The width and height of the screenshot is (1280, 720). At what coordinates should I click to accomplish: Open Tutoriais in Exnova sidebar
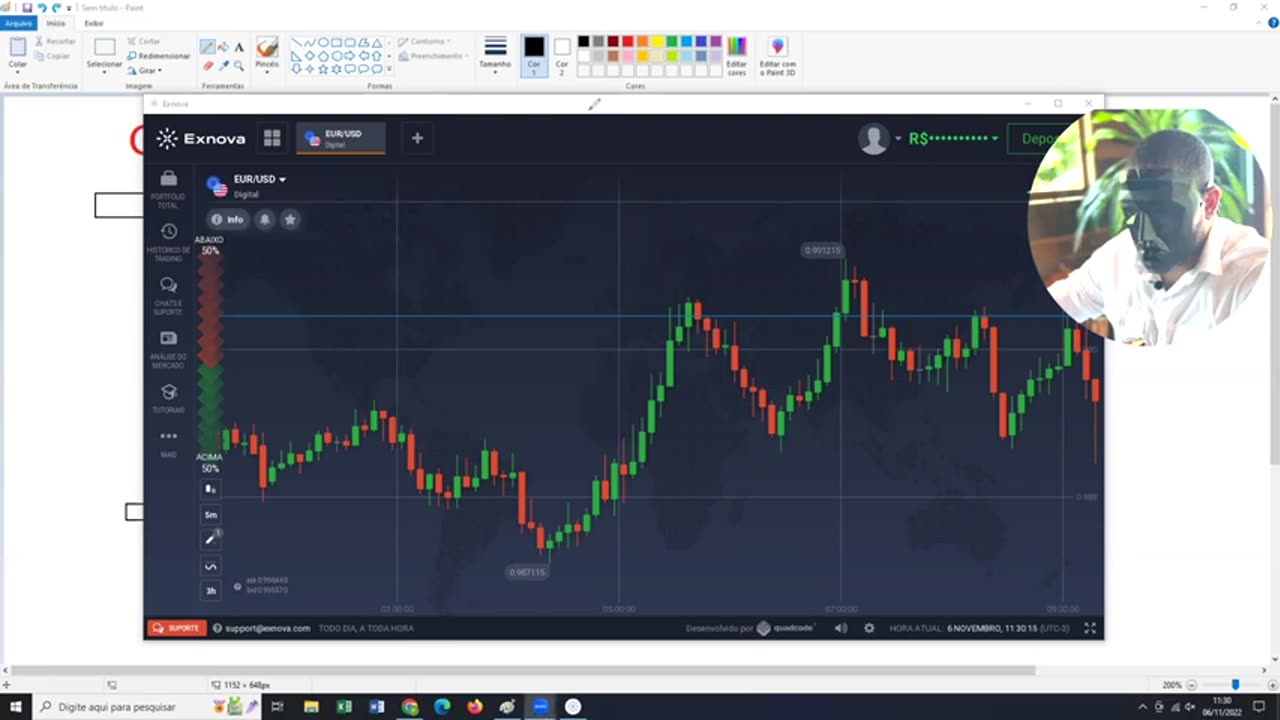pyautogui.click(x=168, y=399)
